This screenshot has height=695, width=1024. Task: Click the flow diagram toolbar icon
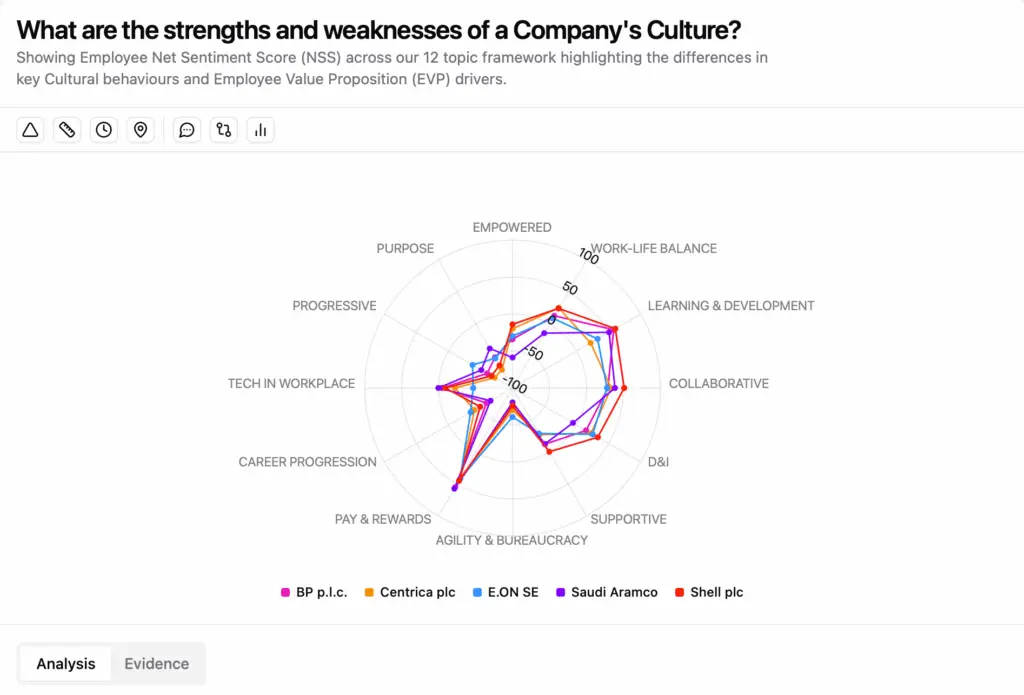(223, 129)
